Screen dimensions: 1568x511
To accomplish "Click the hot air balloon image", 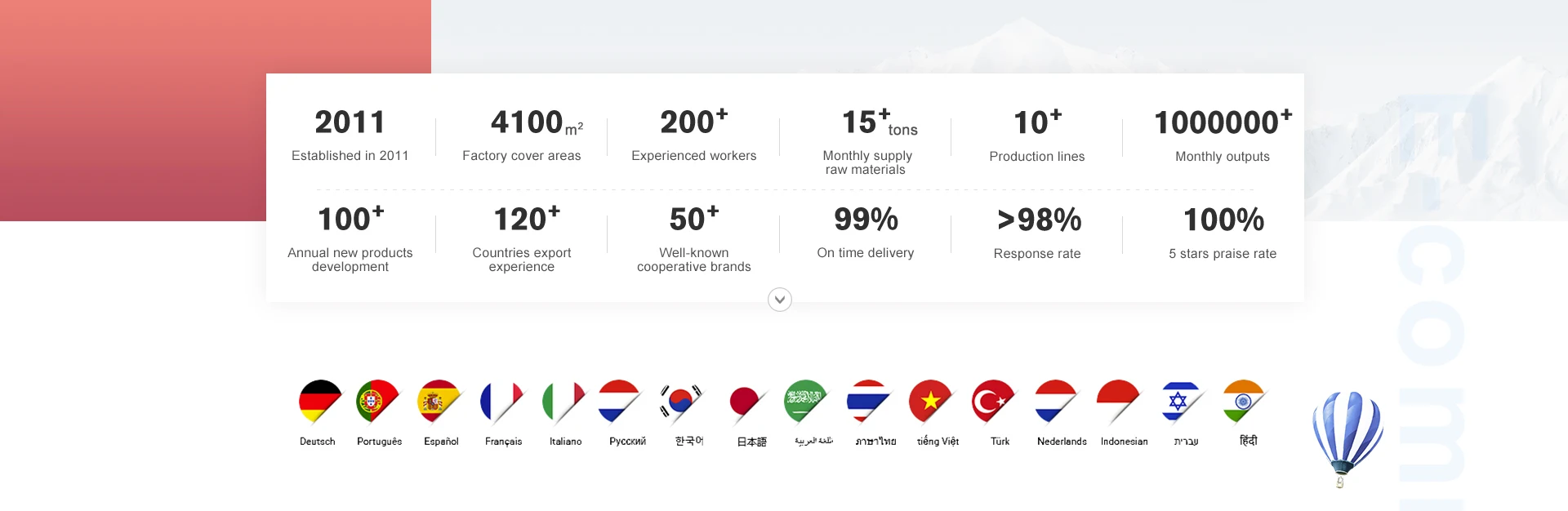I will 1347,433.
